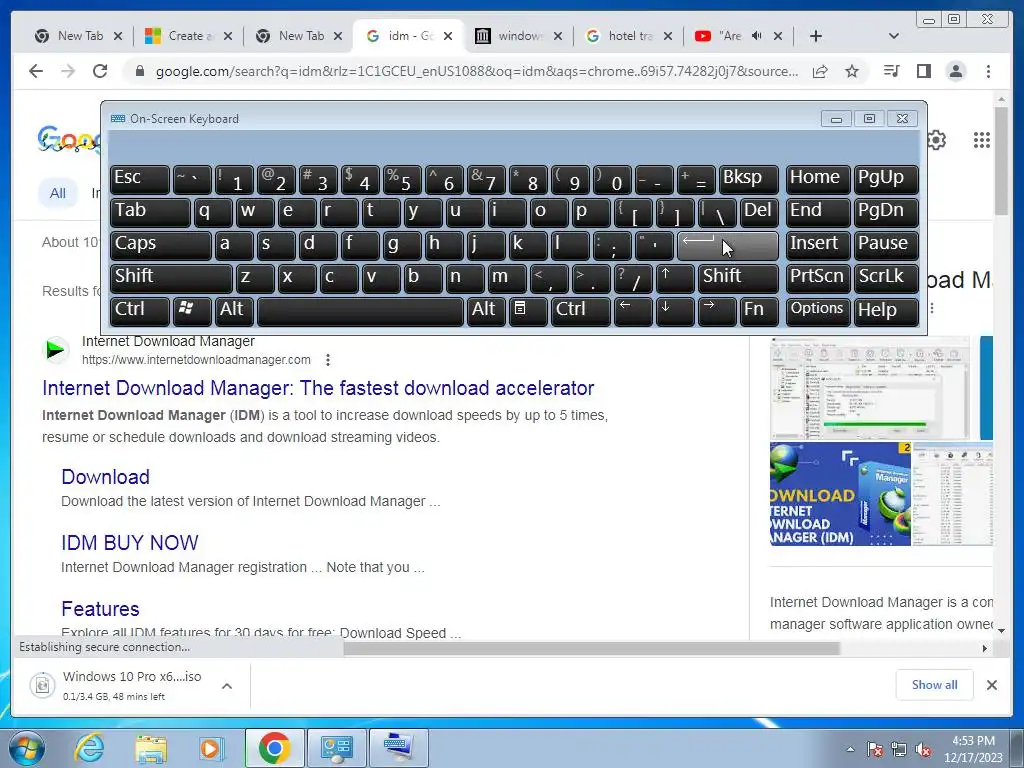Mute the YouTube tab speaker icon
1024x768 pixels.
click(757, 36)
